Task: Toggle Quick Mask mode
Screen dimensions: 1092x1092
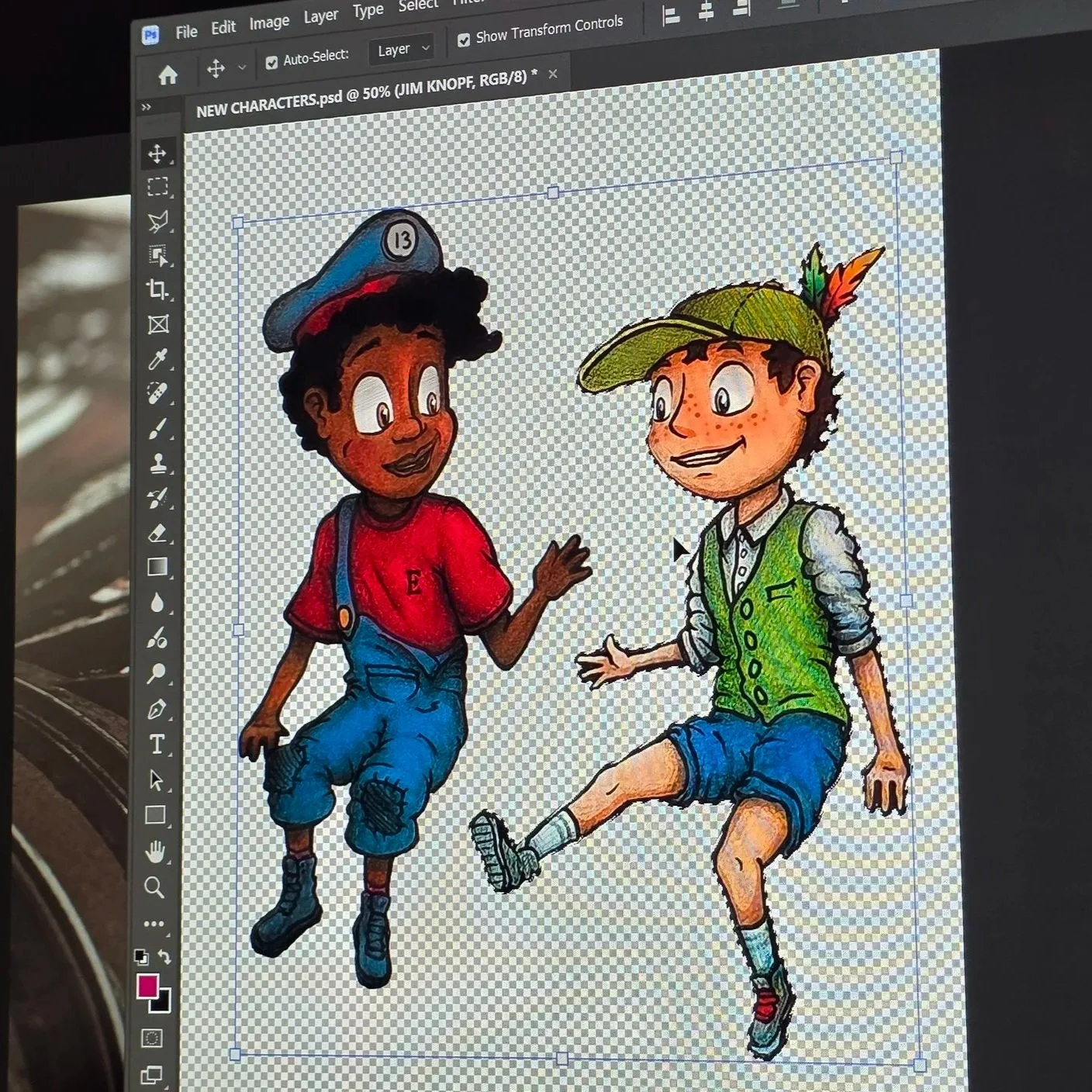Action: (x=152, y=1038)
